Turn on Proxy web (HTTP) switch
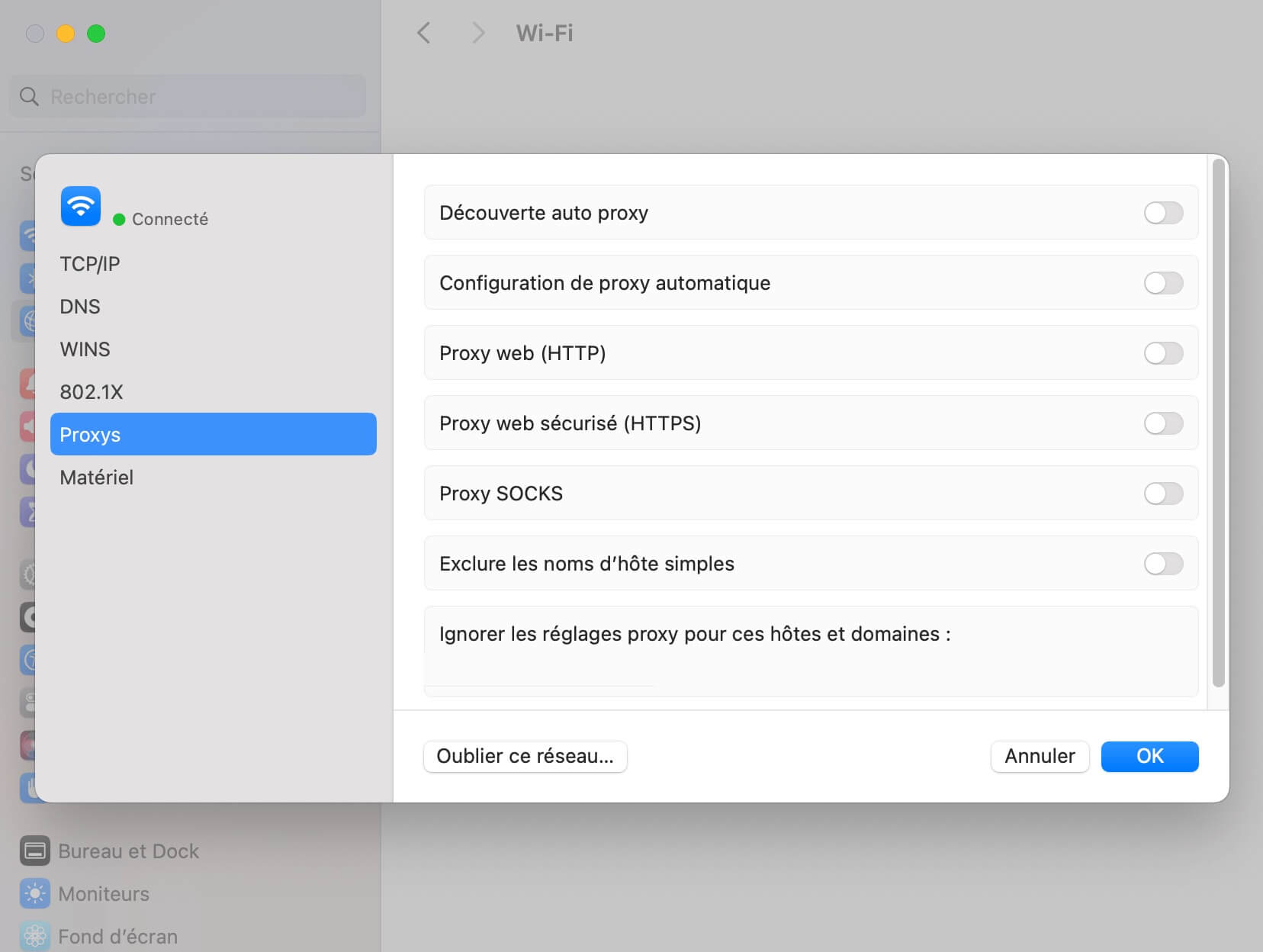 pyautogui.click(x=1163, y=353)
